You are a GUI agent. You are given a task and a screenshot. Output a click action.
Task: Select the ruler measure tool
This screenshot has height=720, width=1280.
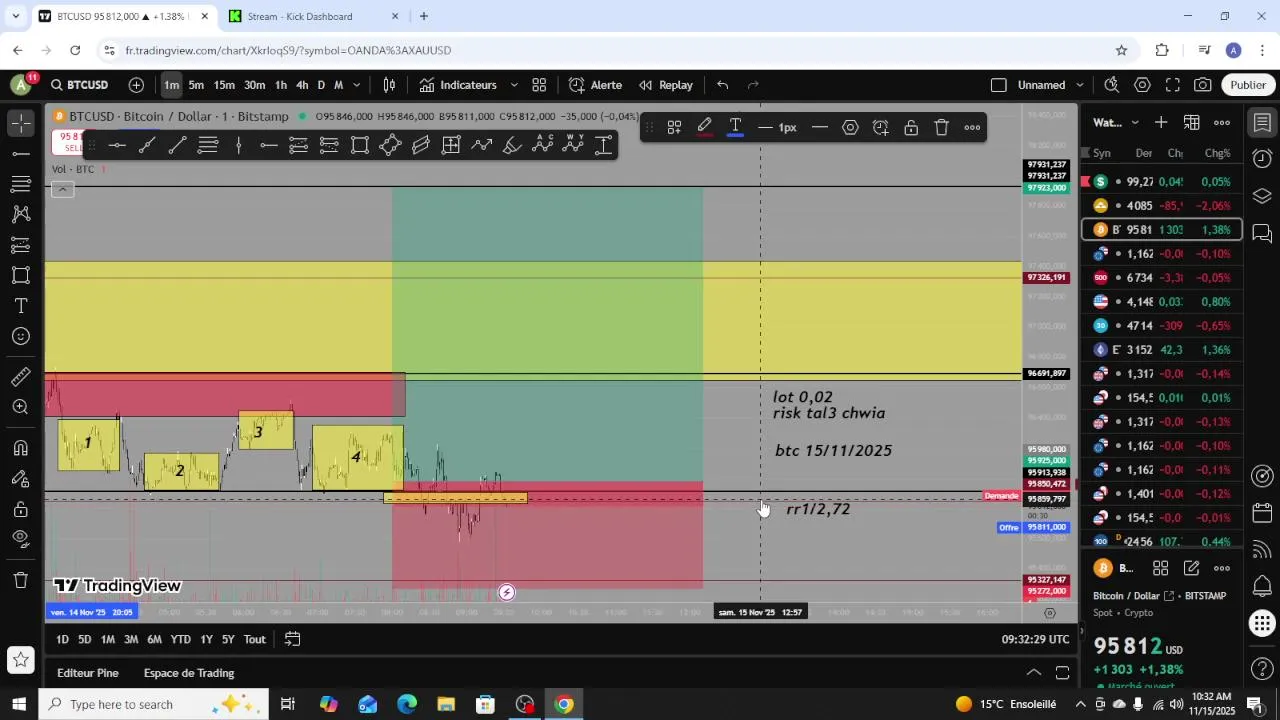(x=21, y=377)
